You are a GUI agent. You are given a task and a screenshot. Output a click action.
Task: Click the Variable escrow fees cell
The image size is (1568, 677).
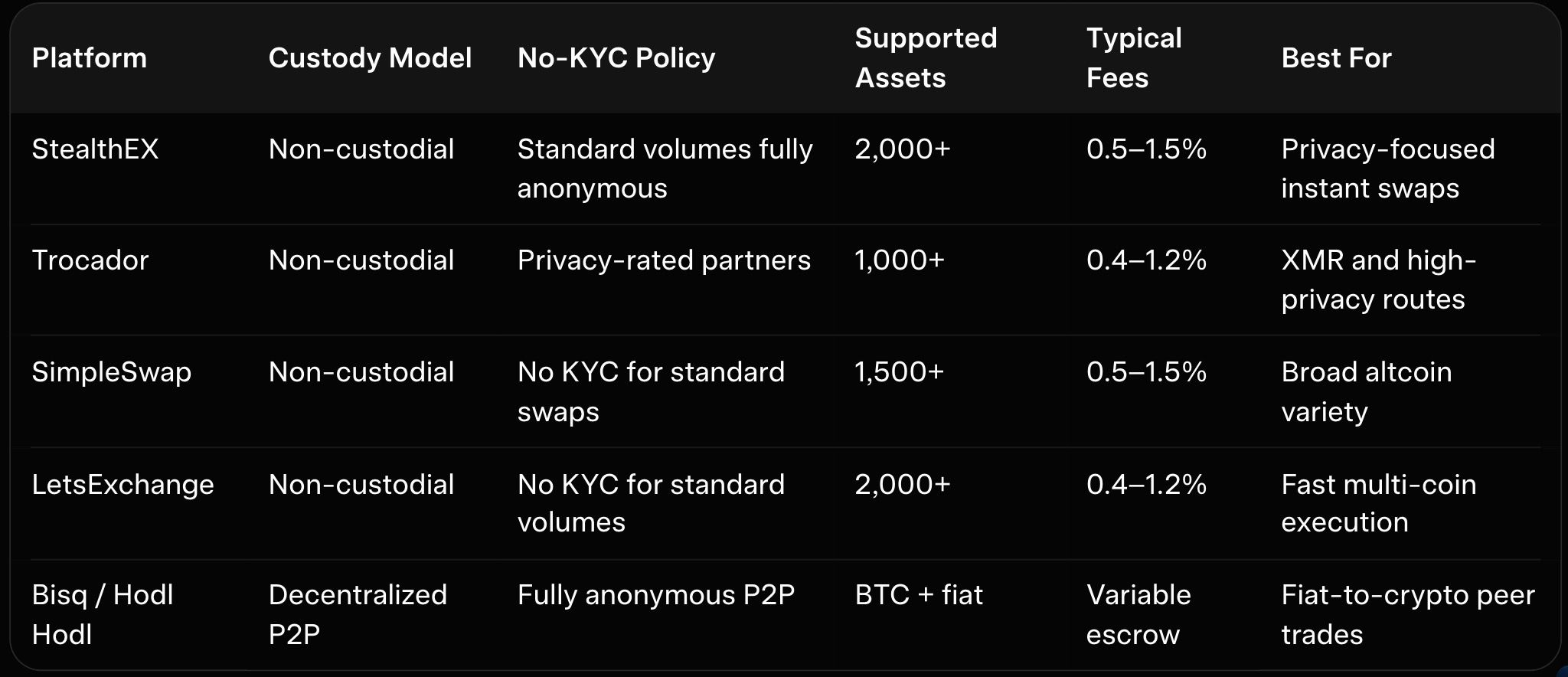1138,614
